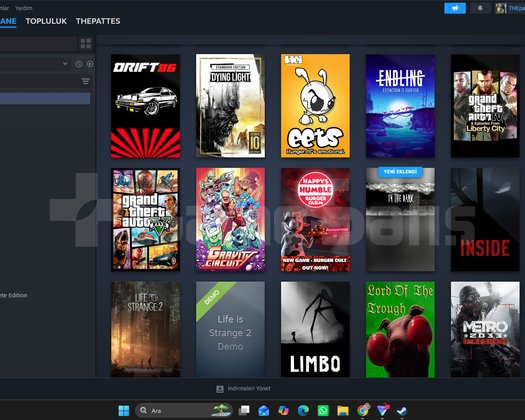Click İndirmeleri Yönet at the bottom
The image size is (525, 420).
coord(249,389)
